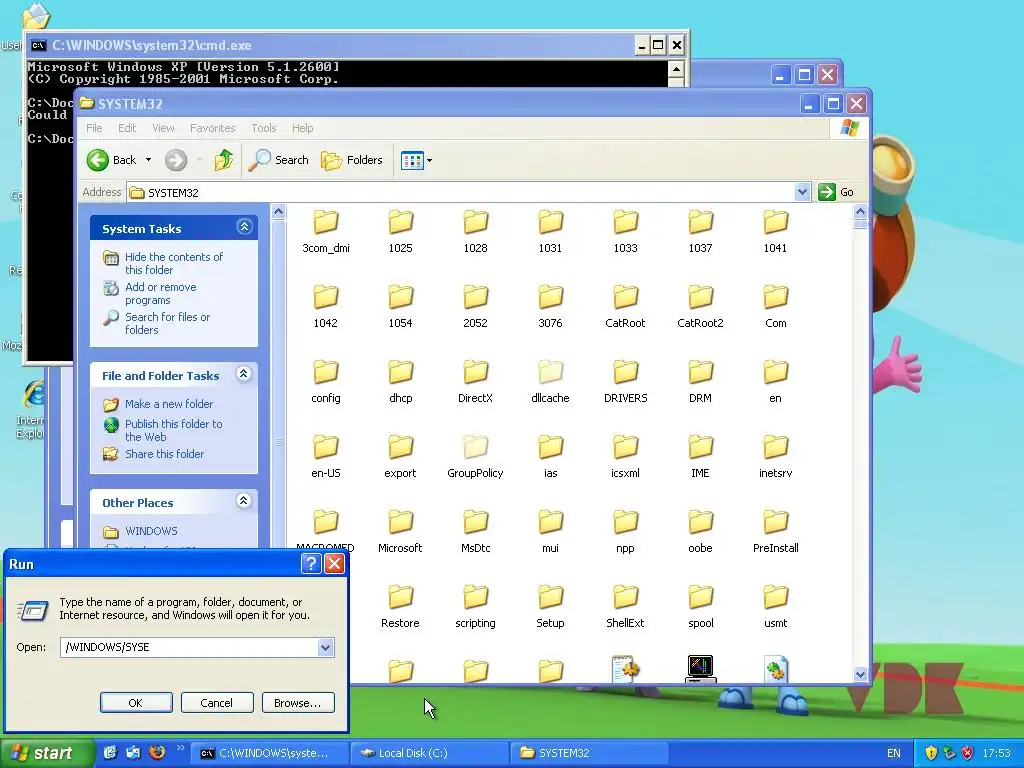Expand the Address bar dropdown
The image size is (1024, 768).
point(802,192)
